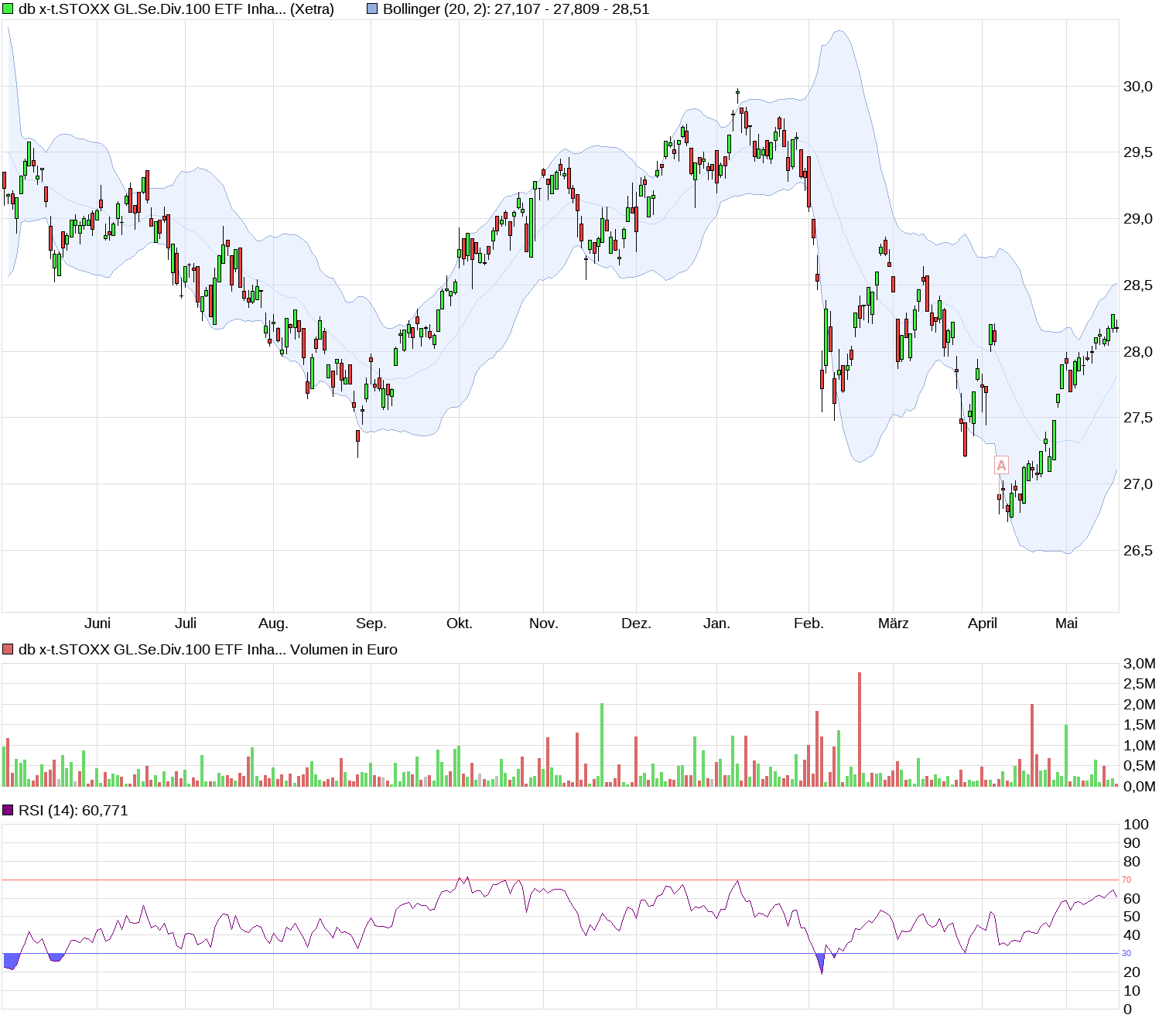Click the 3,0M volume axis label

[x=1139, y=664]
